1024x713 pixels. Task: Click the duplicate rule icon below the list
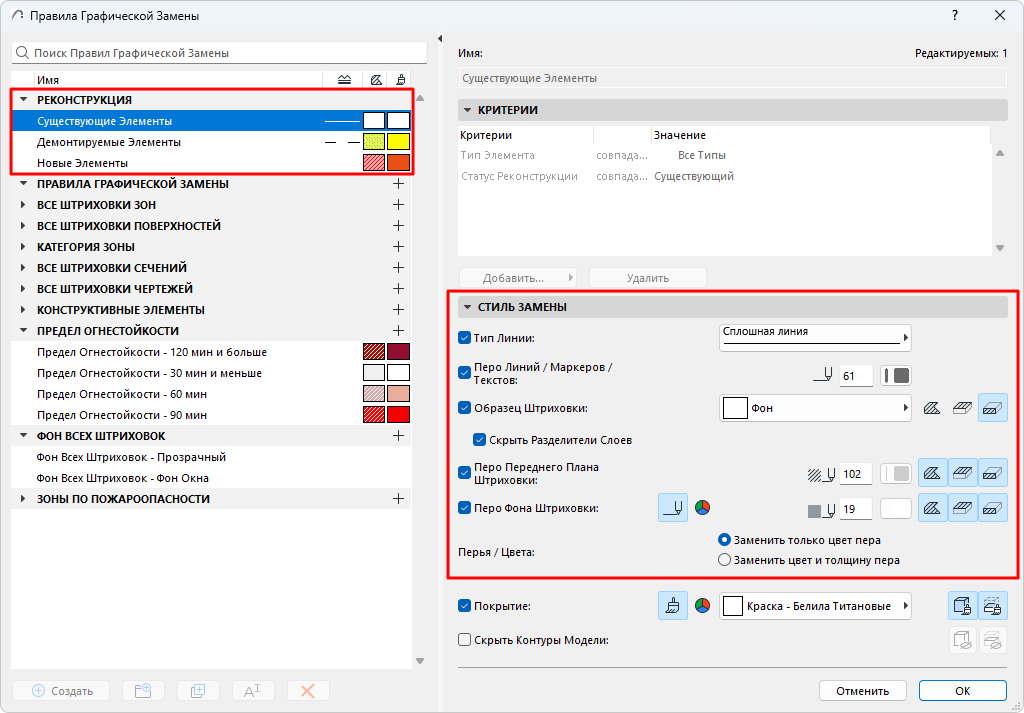(x=198, y=691)
